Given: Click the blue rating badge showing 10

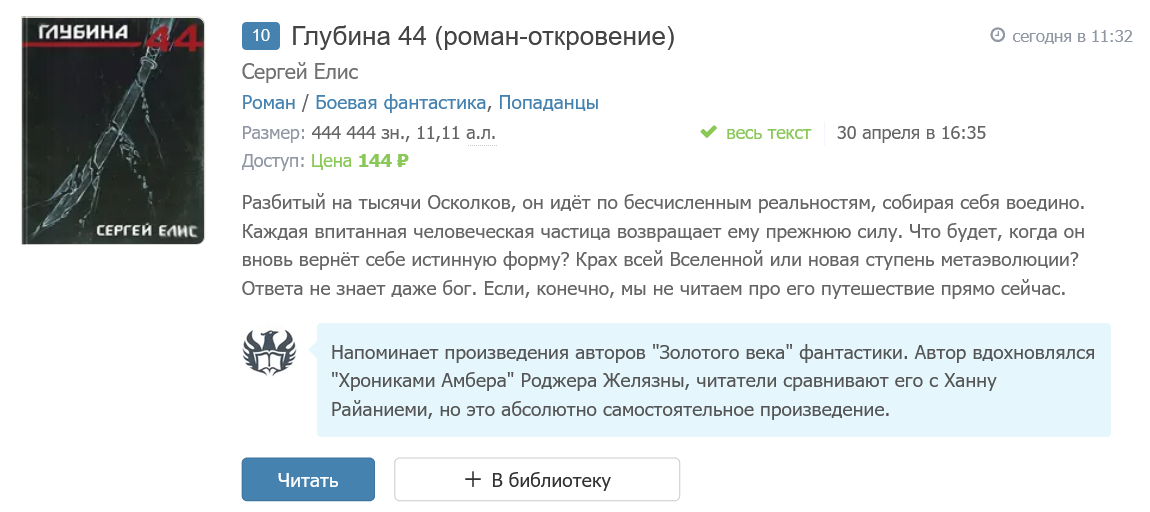Looking at the screenshot, I should click(261, 37).
